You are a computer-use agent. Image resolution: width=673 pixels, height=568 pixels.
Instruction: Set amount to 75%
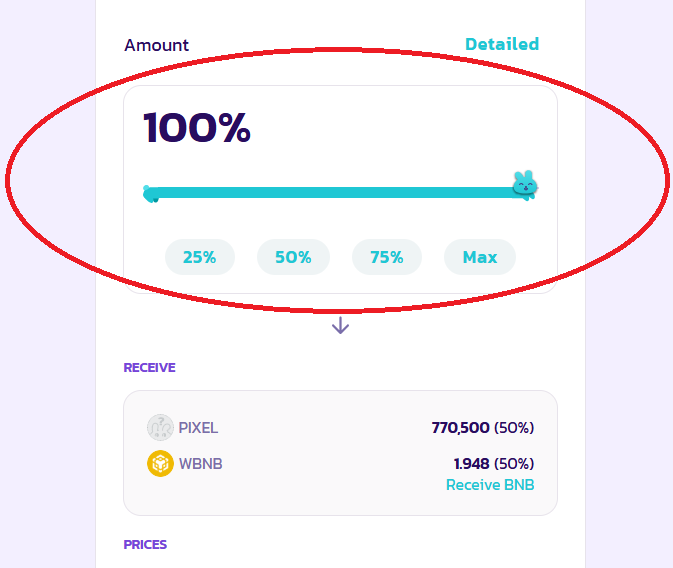point(387,257)
